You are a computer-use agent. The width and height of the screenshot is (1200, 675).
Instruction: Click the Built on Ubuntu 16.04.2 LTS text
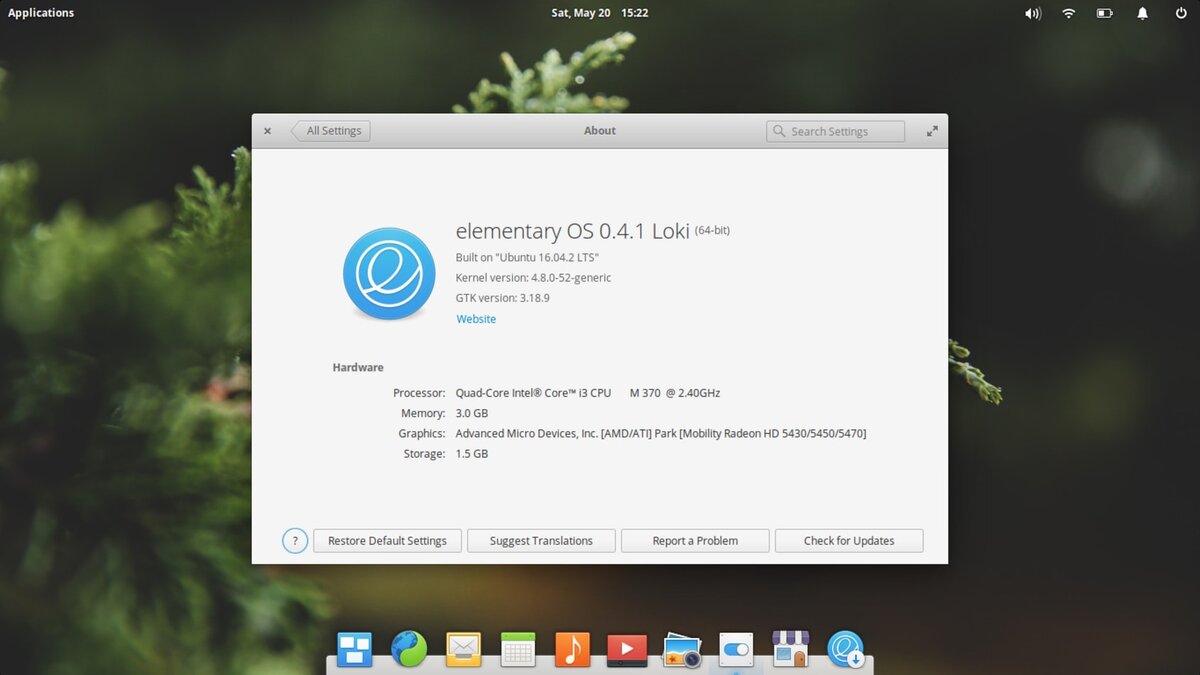tap(527, 257)
